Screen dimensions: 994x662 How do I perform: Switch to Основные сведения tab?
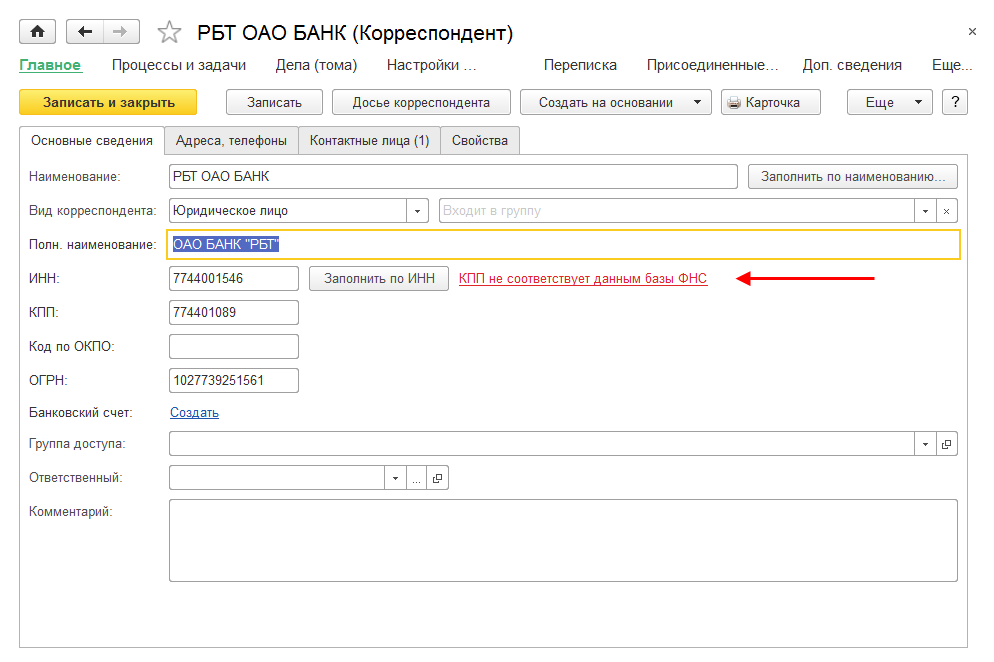click(x=92, y=141)
